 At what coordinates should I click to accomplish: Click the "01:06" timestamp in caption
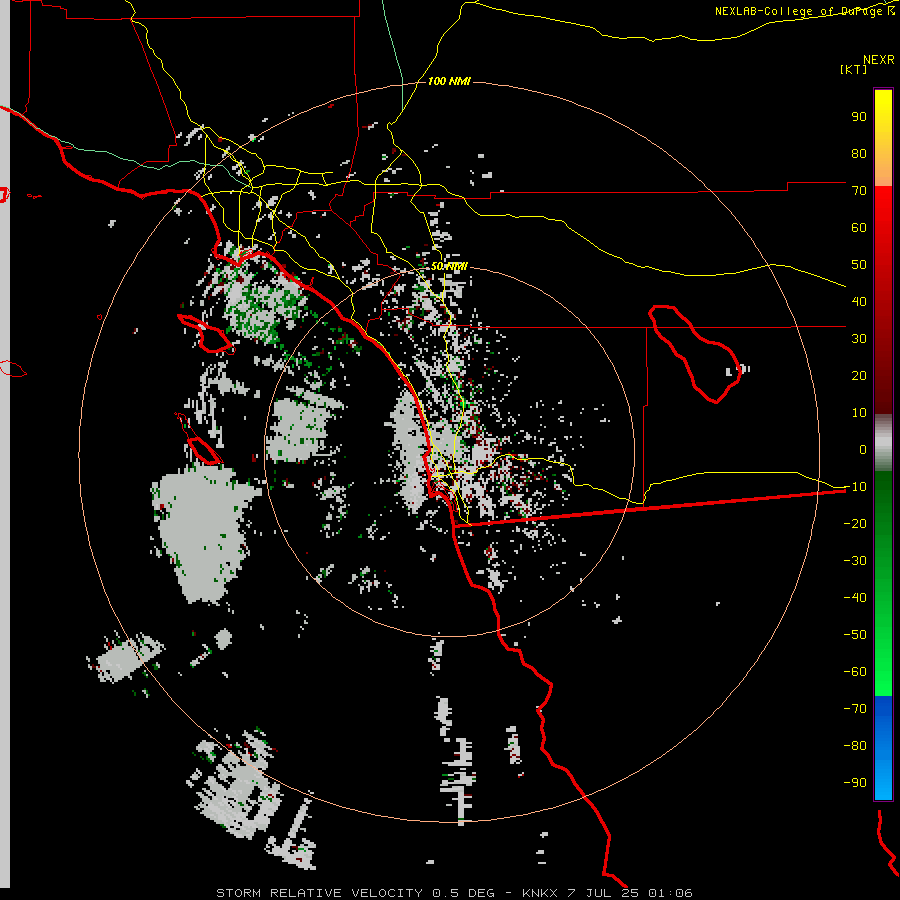coord(670,893)
